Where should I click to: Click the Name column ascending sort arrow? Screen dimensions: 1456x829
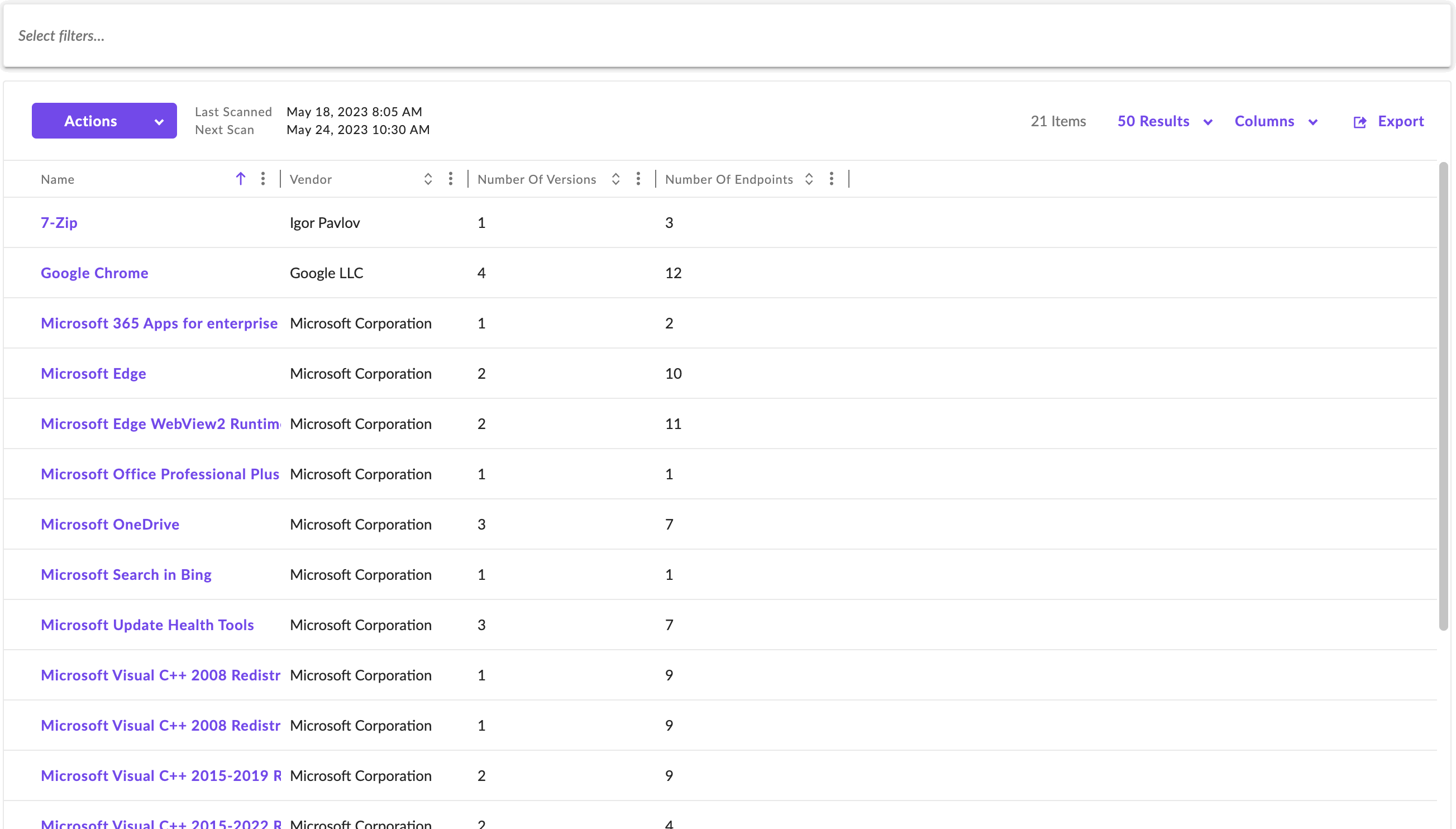(x=240, y=179)
